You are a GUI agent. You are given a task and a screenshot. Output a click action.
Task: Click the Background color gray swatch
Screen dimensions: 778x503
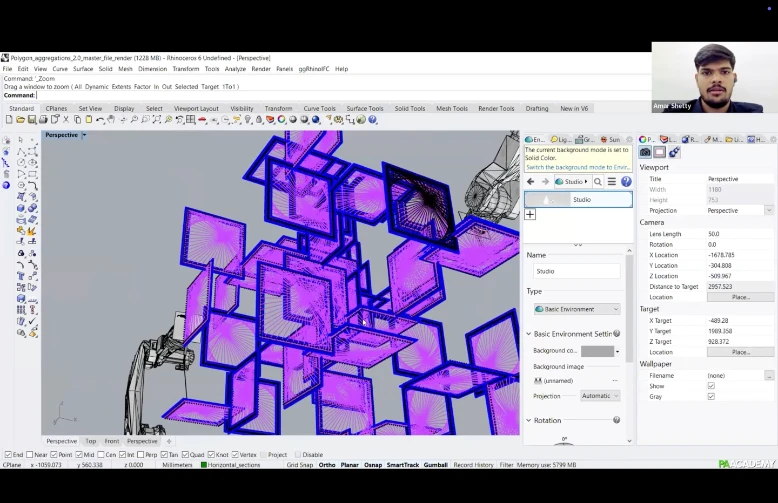[x=597, y=351]
